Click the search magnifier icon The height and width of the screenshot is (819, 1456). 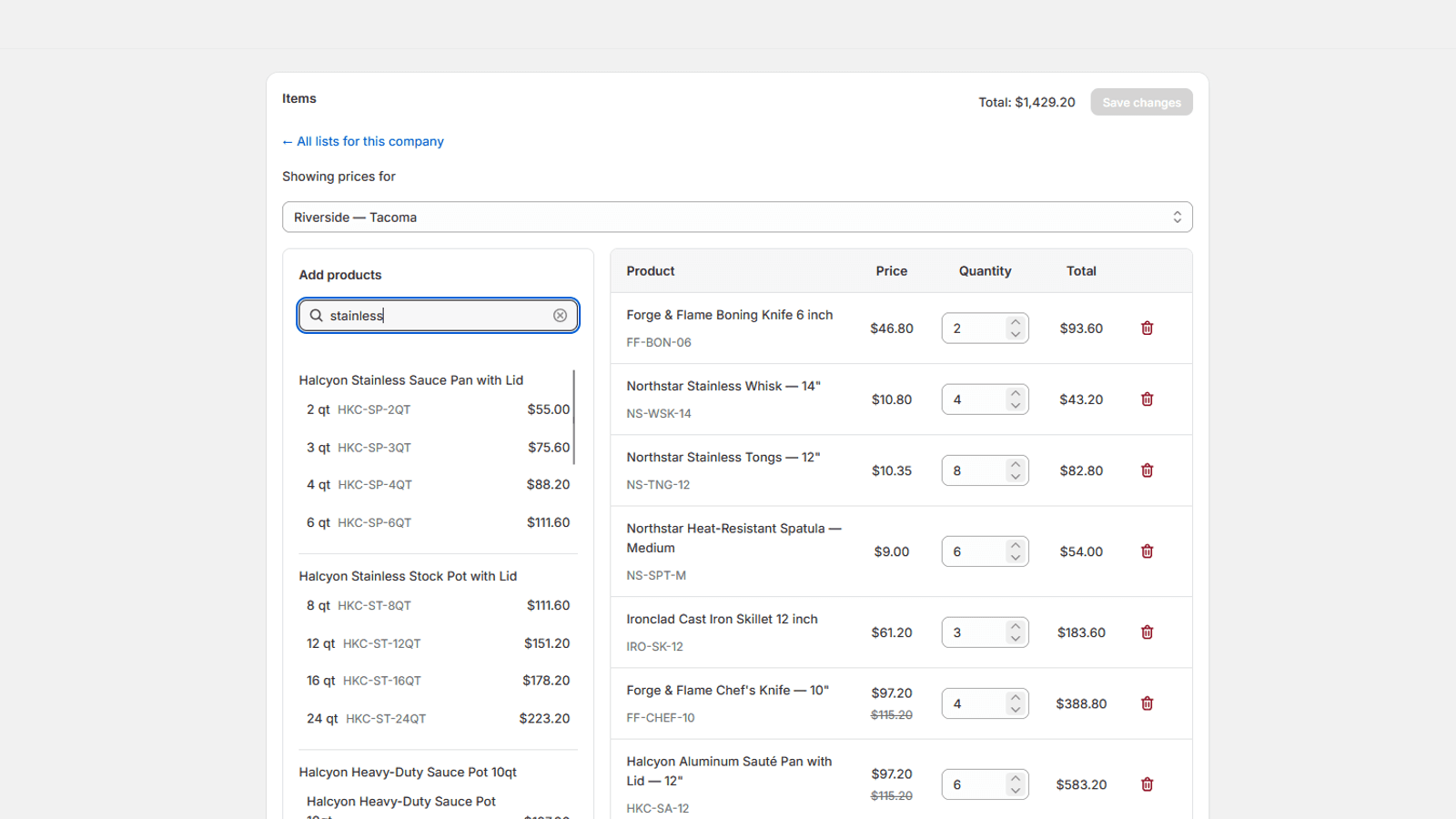click(316, 316)
